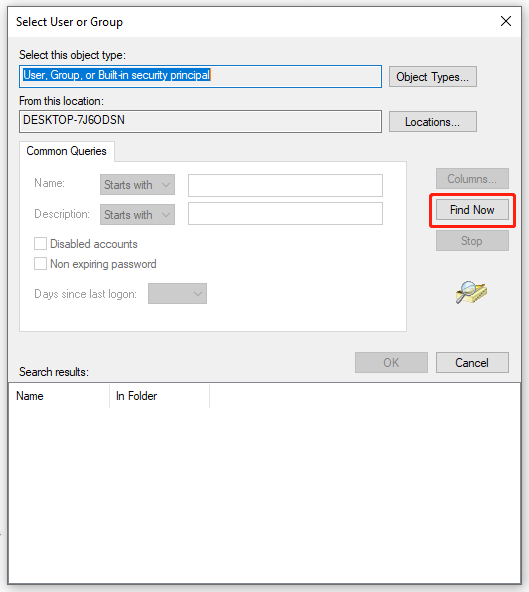Sort results by In Folder column
The height and width of the screenshot is (592, 529).
(x=159, y=396)
